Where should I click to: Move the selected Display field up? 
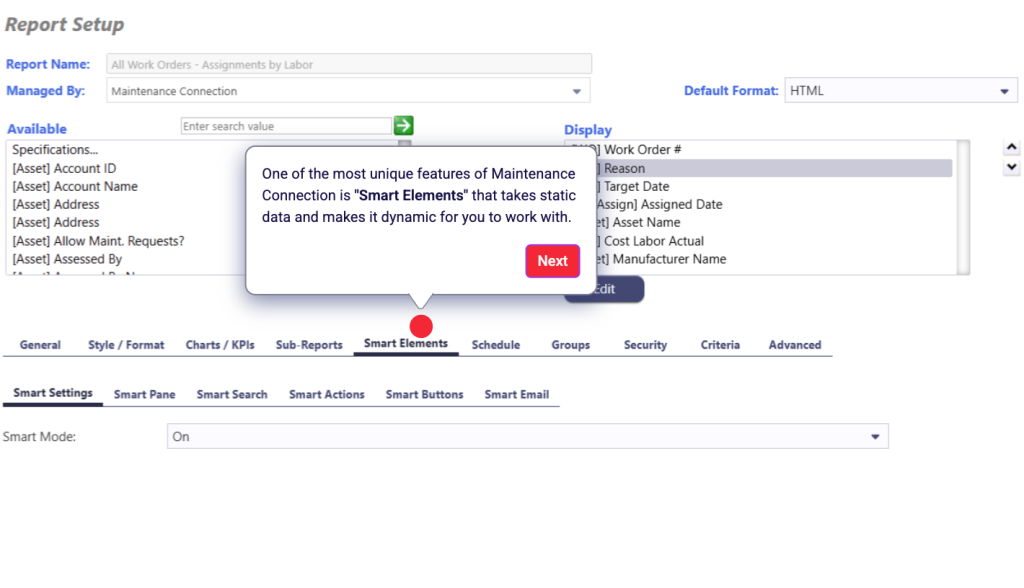1011,149
